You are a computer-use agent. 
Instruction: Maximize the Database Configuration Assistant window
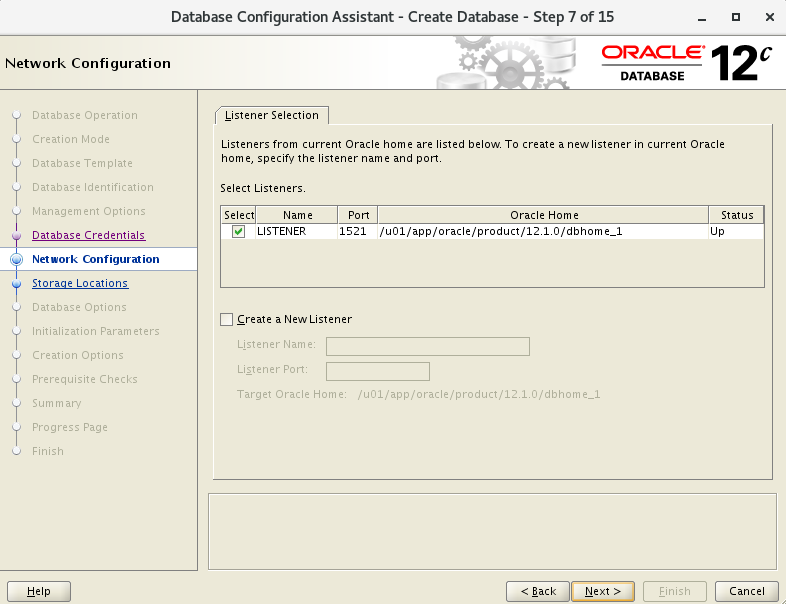click(736, 17)
